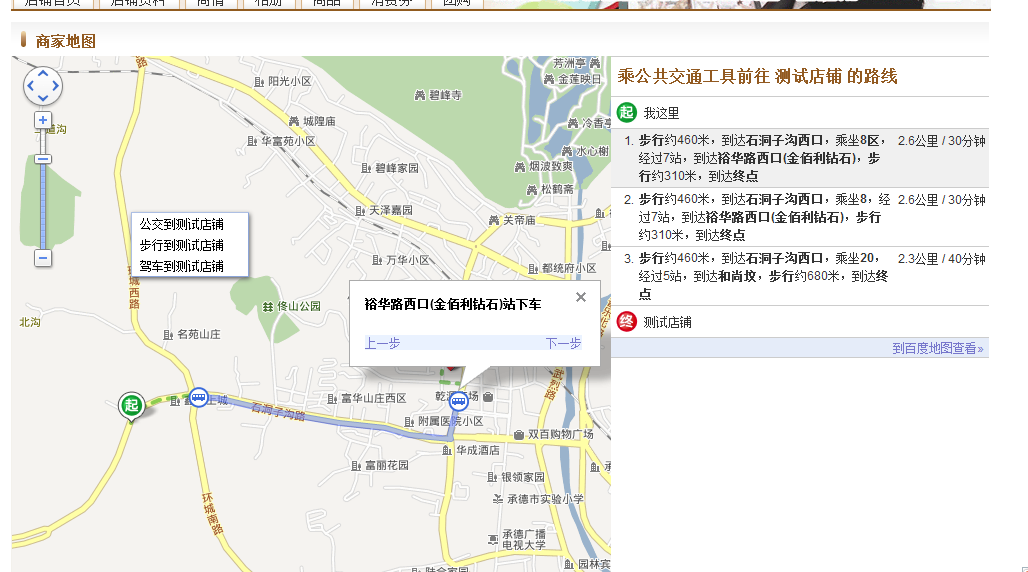Select 公交到测试店铺 from the context menu
1028x572 pixels.
click(x=182, y=224)
